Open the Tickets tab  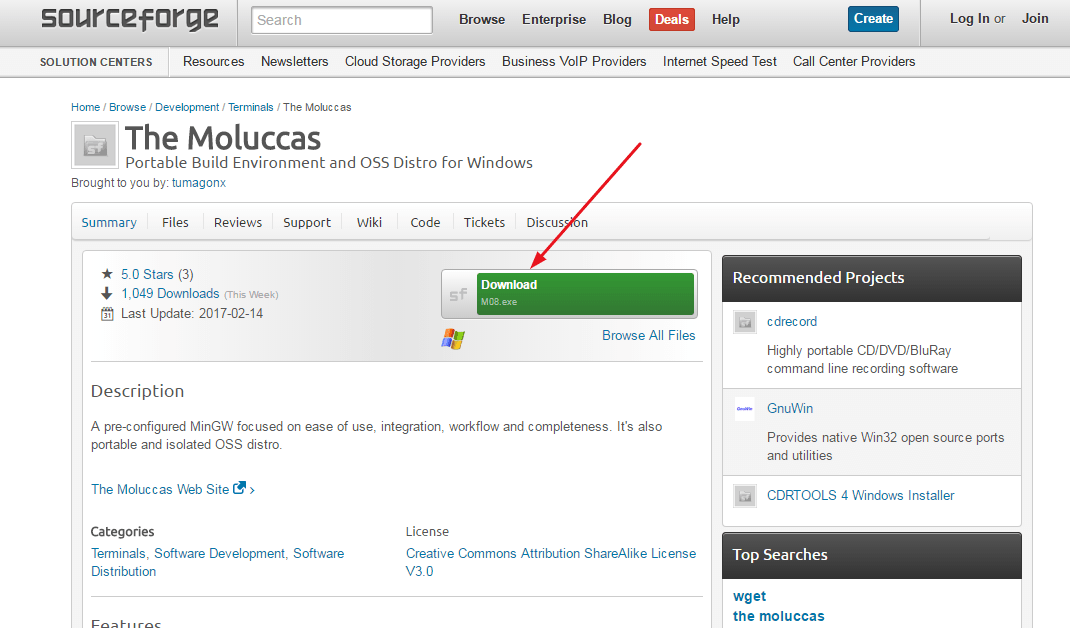(484, 222)
